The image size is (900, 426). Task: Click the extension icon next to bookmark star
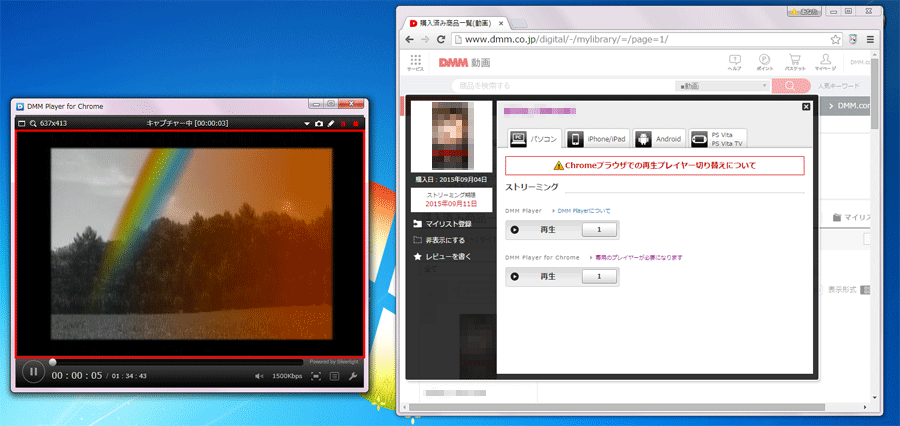(854, 40)
